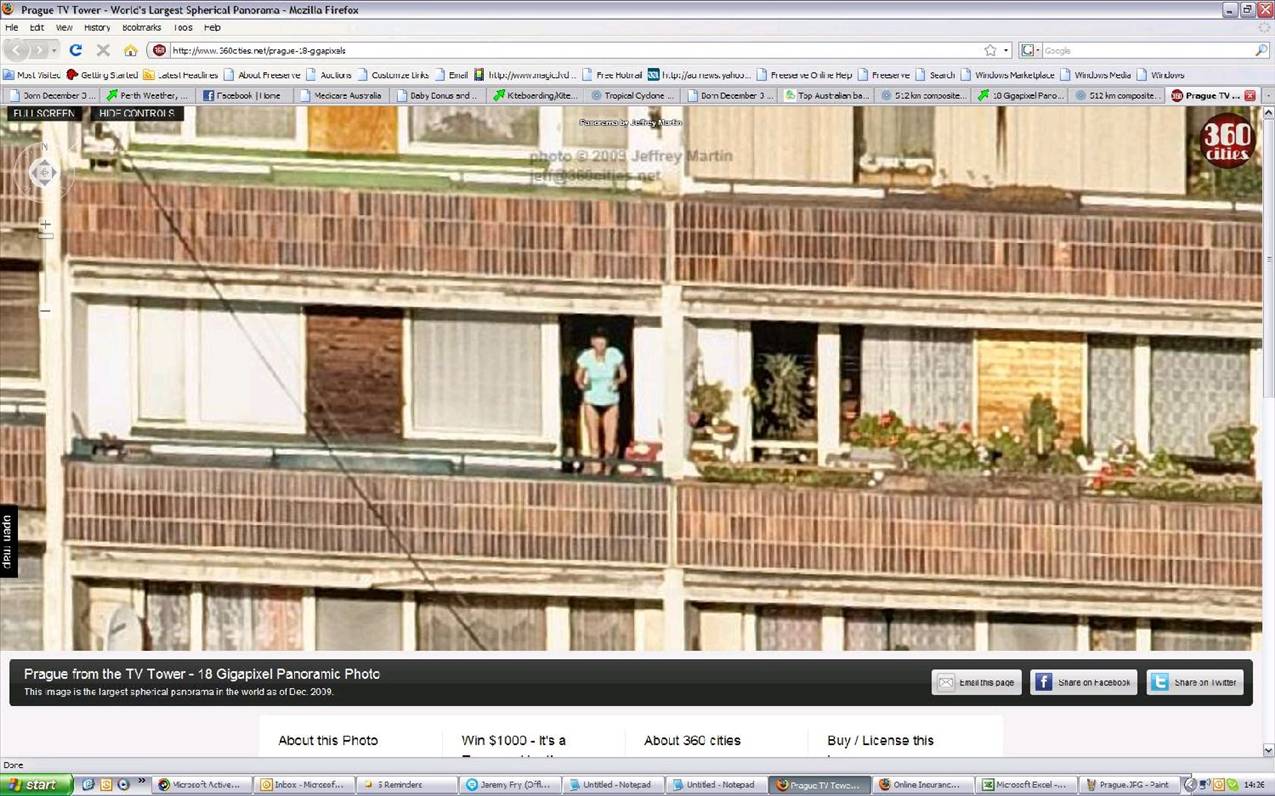Reload the page with the refresh icon
The width and height of the screenshot is (1275, 796).
pyautogui.click(x=76, y=50)
